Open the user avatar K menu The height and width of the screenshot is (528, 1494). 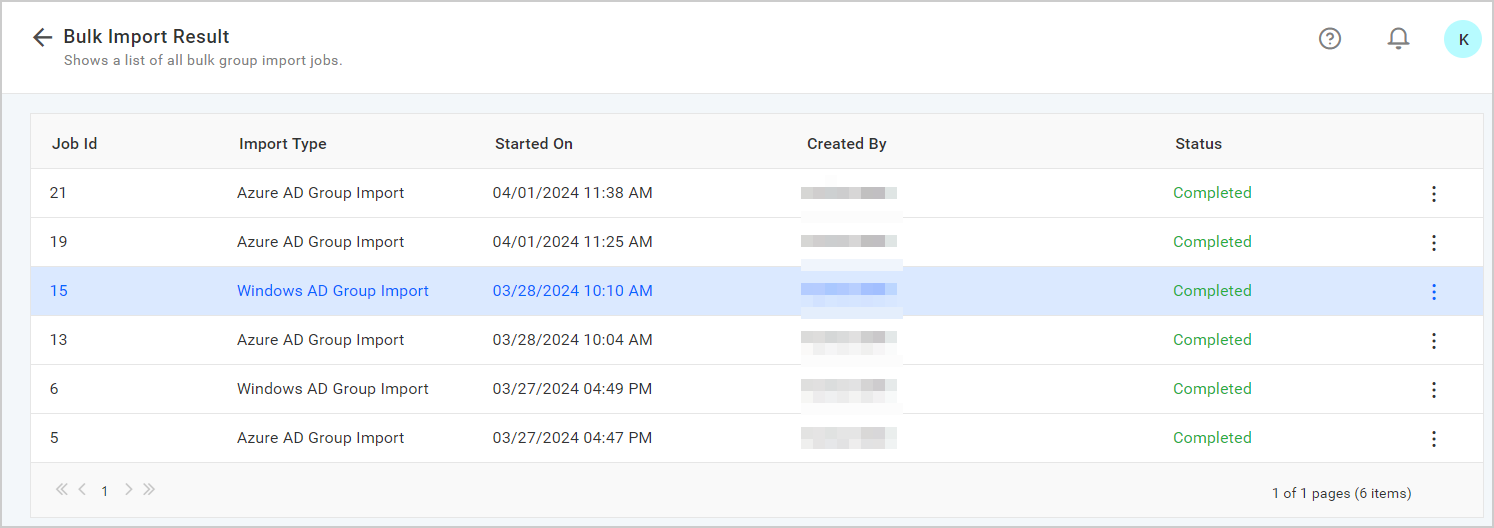point(1462,40)
